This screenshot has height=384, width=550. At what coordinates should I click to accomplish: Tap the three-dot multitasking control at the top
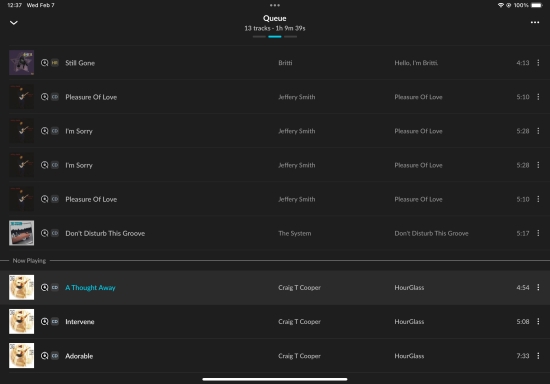275,5
